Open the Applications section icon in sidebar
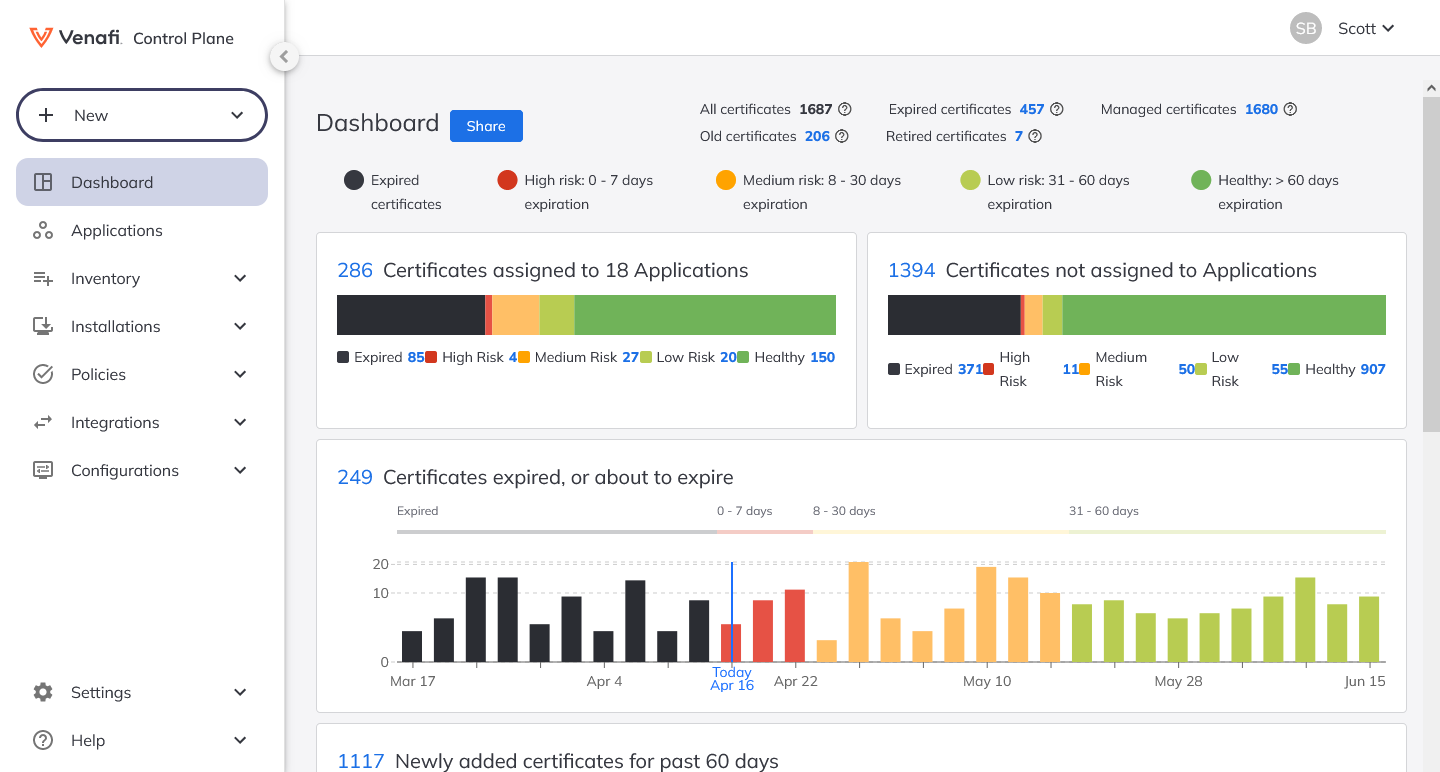Image resolution: width=1440 pixels, height=772 pixels. (43, 230)
